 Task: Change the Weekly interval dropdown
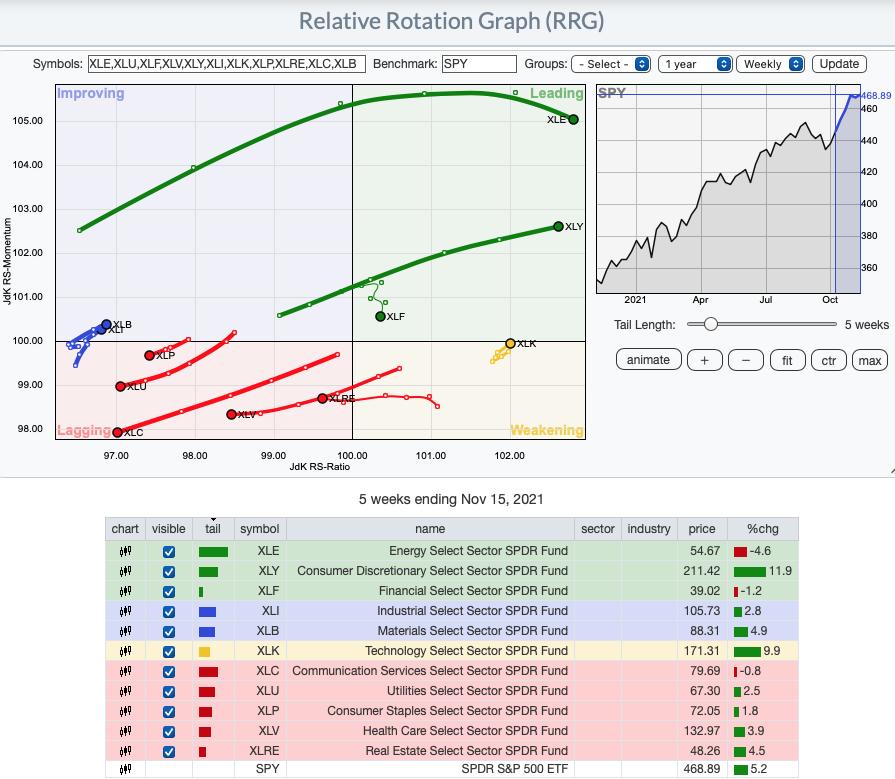pos(770,64)
